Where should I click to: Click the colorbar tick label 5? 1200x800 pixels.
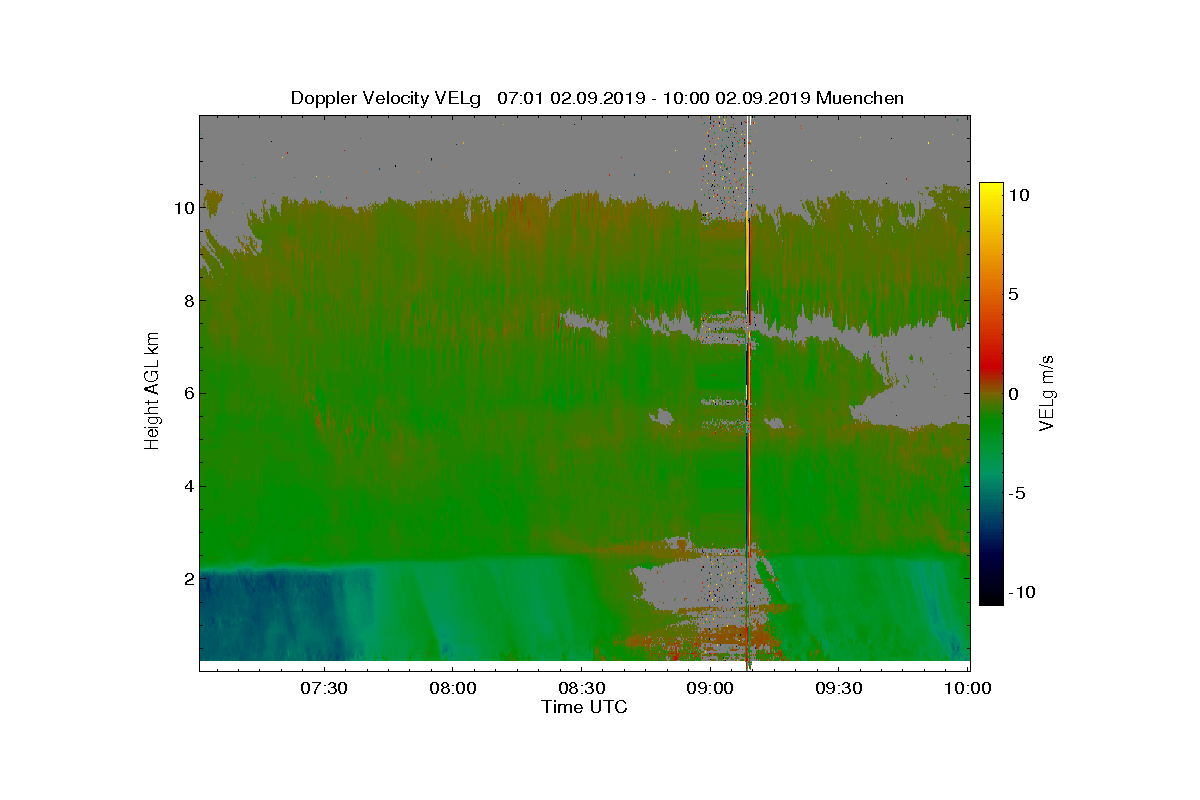point(1012,294)
